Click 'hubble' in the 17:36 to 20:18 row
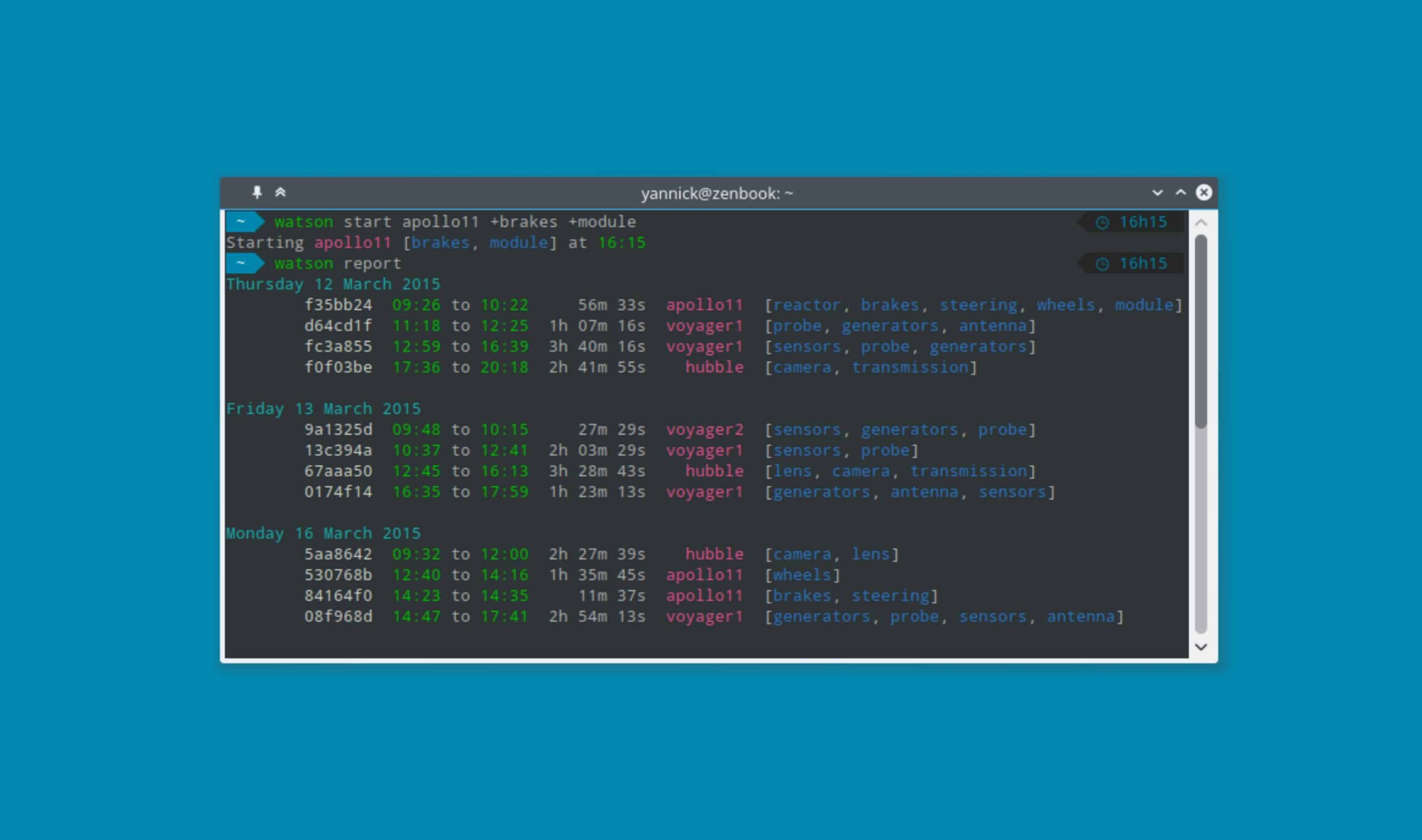The height and width of the screenshot is (840, 1422). tap(714, 367)
